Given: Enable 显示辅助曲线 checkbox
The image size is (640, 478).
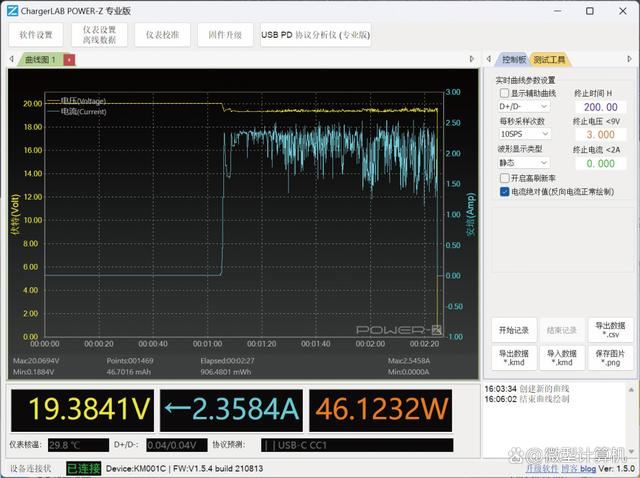Looking at the screenshot, I should click(505, 93).
